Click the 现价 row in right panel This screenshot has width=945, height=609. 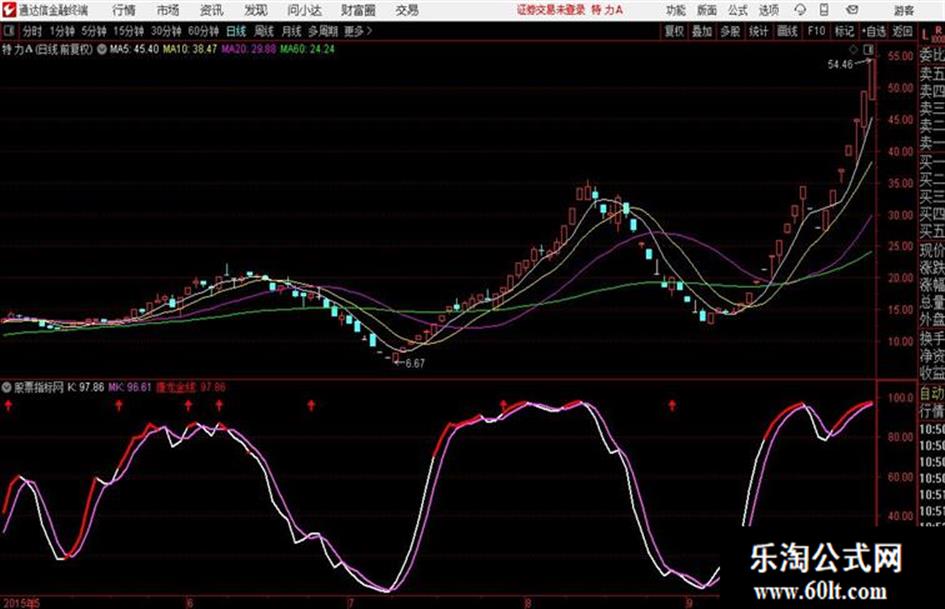pos(932,250)
